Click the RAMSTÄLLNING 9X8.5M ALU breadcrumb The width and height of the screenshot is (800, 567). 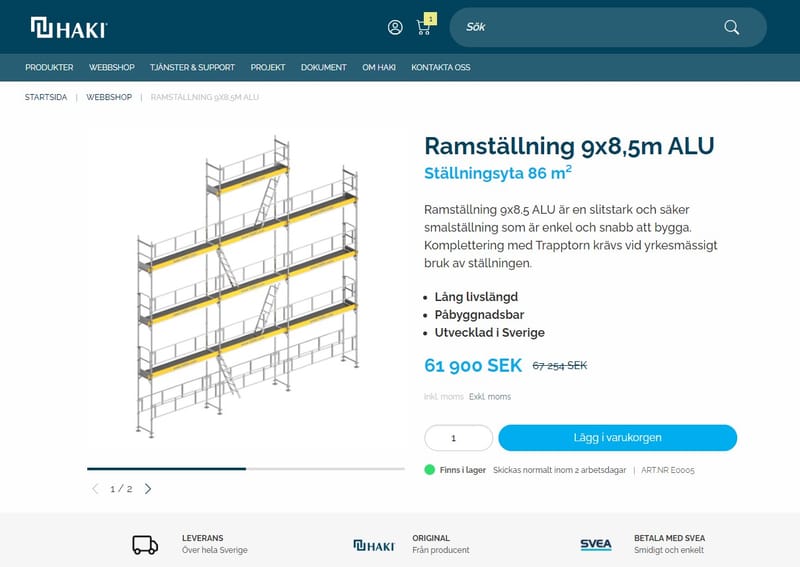point(205,97)
